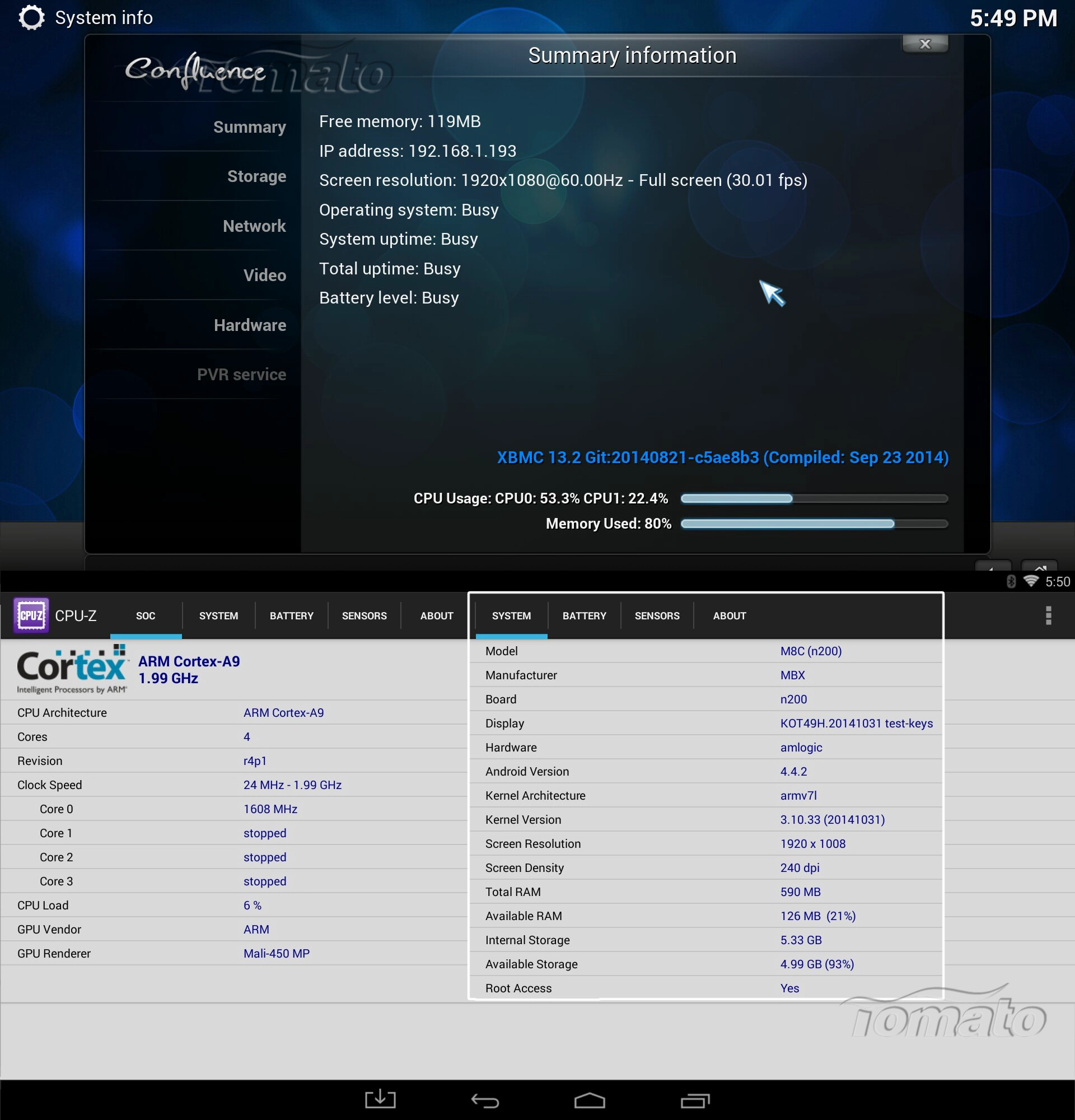This screenshot has width=1075, height=1120.
Task: Open the Video section
Action: (x=264, y=276)
